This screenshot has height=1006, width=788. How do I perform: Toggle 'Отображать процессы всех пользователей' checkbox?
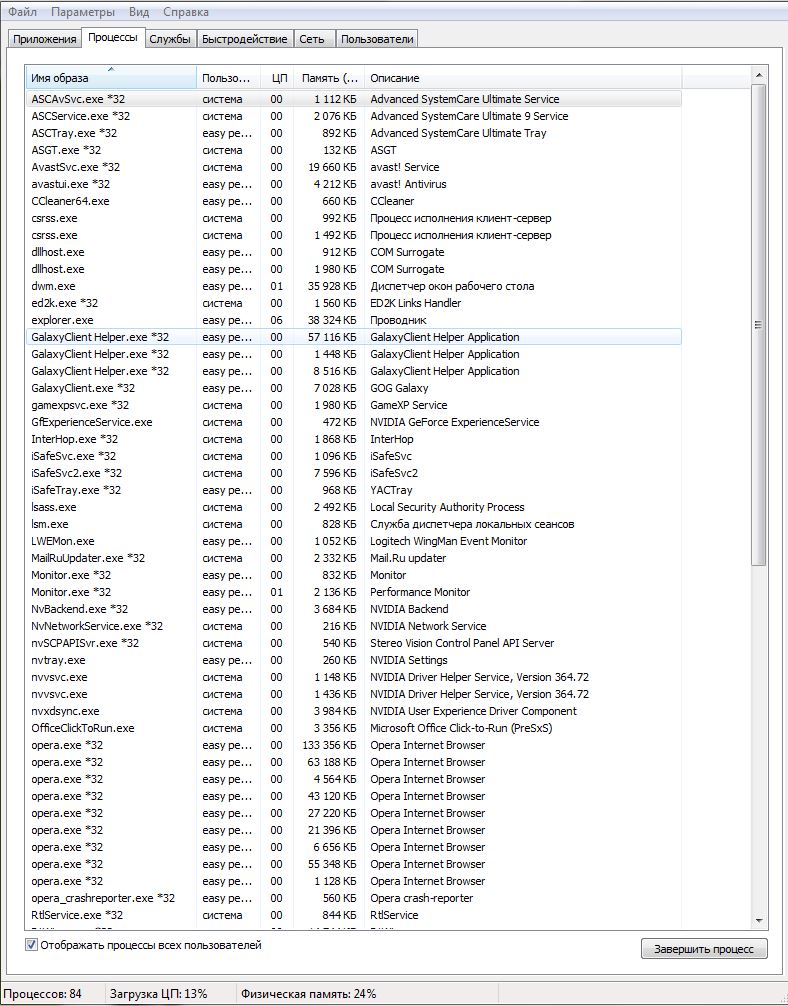31,945
